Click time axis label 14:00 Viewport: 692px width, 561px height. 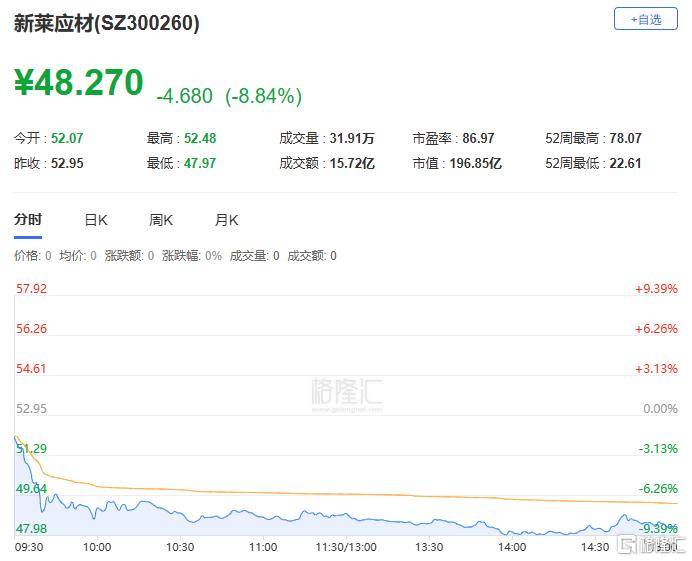512,547
